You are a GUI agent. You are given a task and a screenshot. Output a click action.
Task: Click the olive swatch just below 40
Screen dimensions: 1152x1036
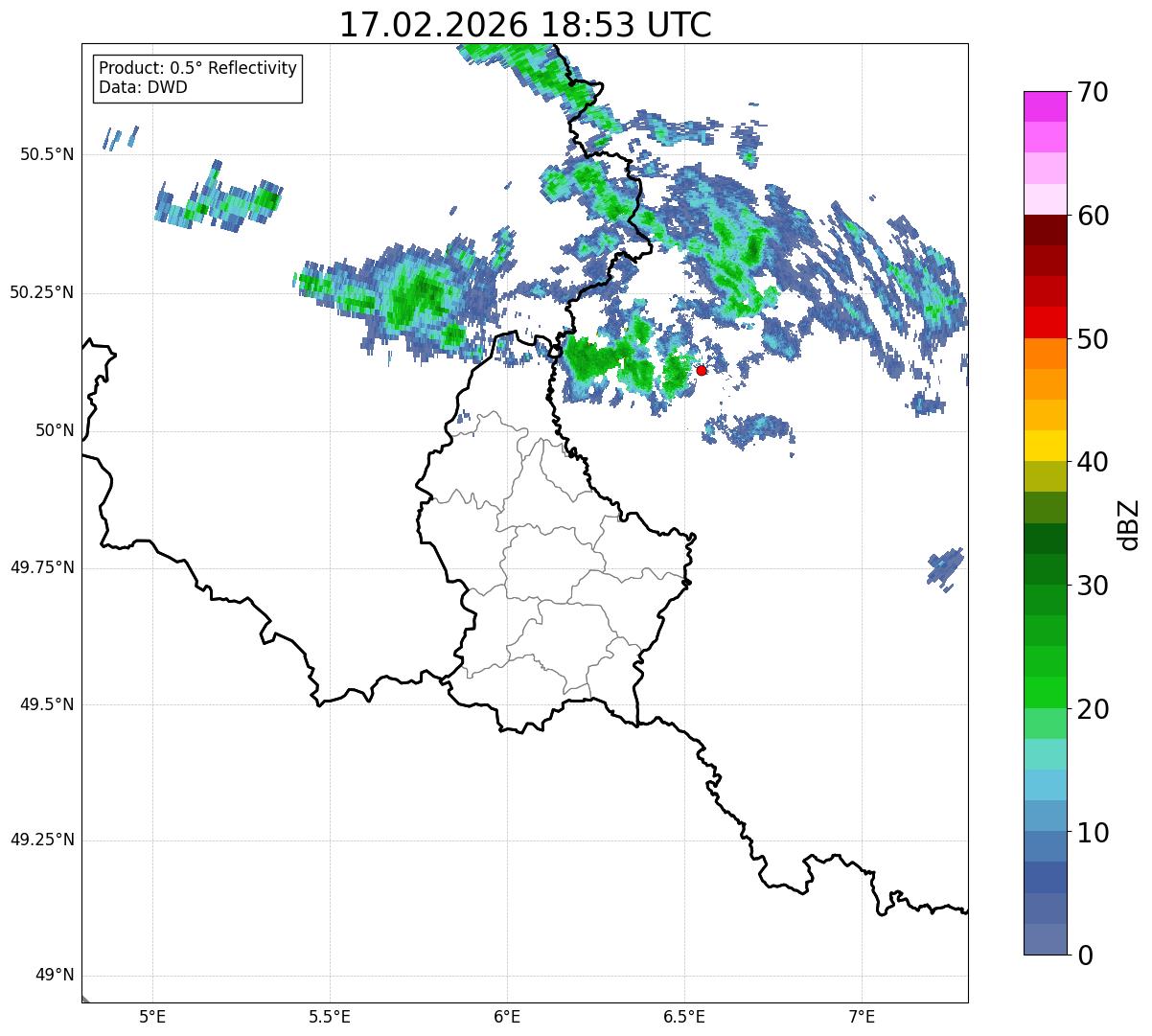pyautogui.click(x=1045, y=477)
